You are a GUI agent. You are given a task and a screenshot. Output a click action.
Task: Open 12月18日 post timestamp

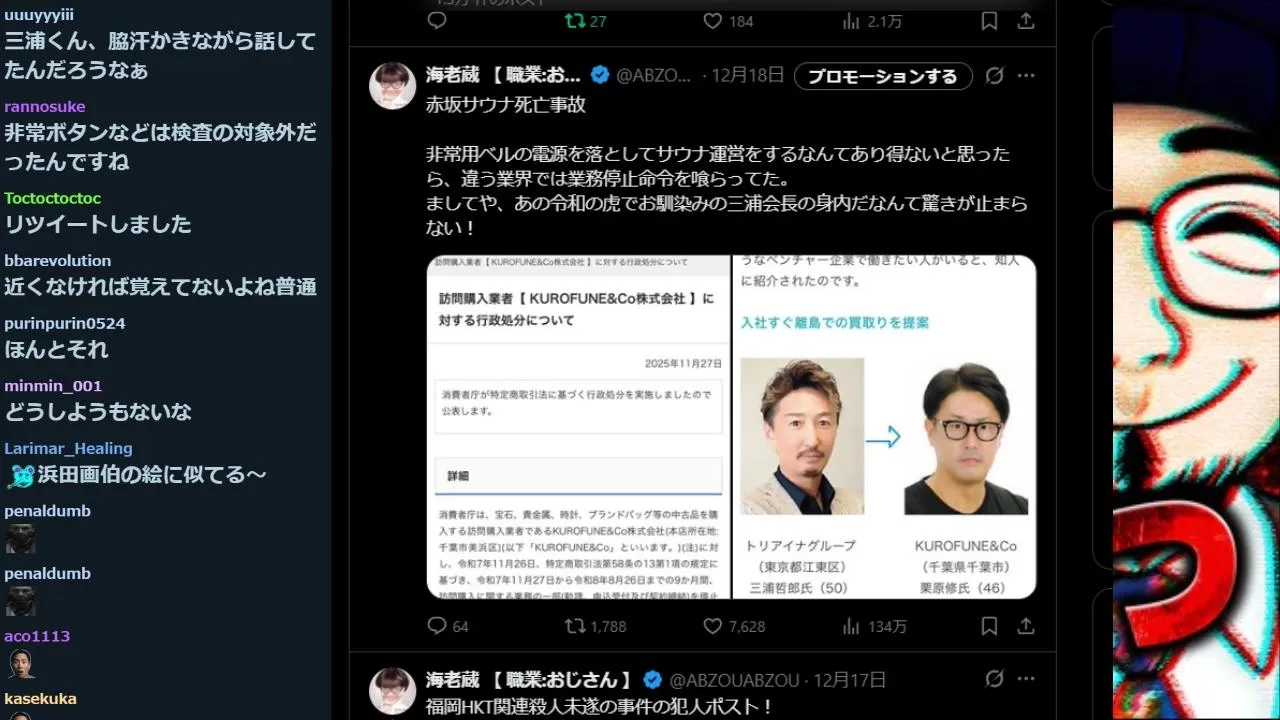[748, 76]
